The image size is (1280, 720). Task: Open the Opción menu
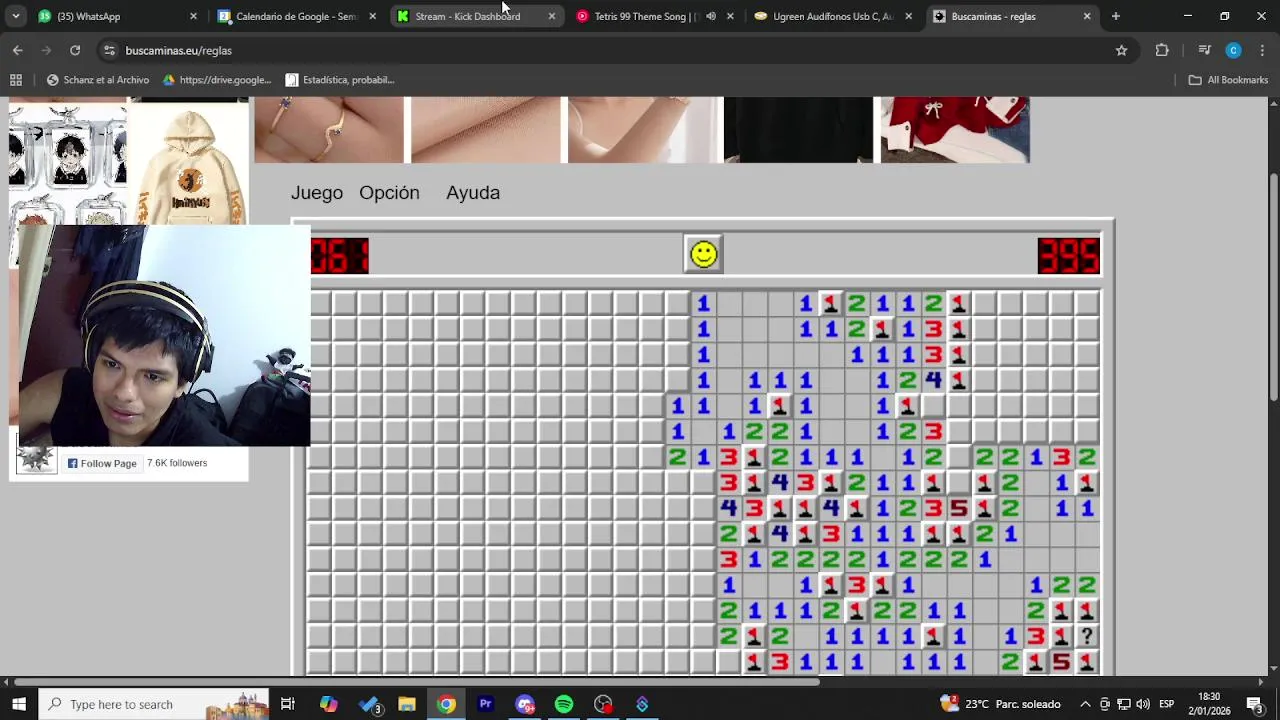(389, 193)
